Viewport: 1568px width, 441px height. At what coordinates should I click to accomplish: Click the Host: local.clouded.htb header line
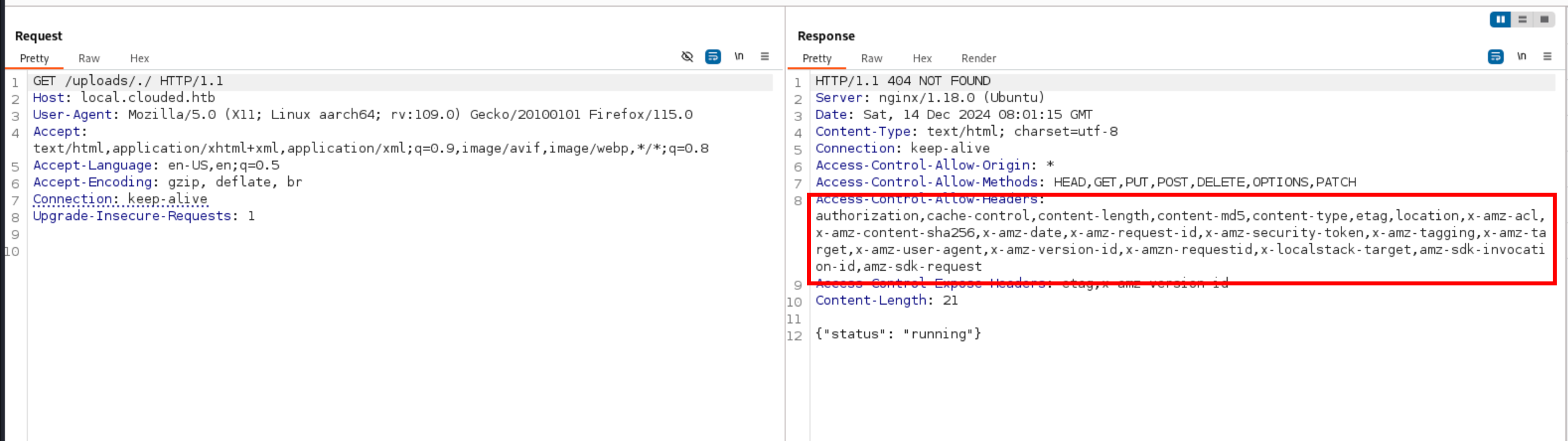coord(124,98)
